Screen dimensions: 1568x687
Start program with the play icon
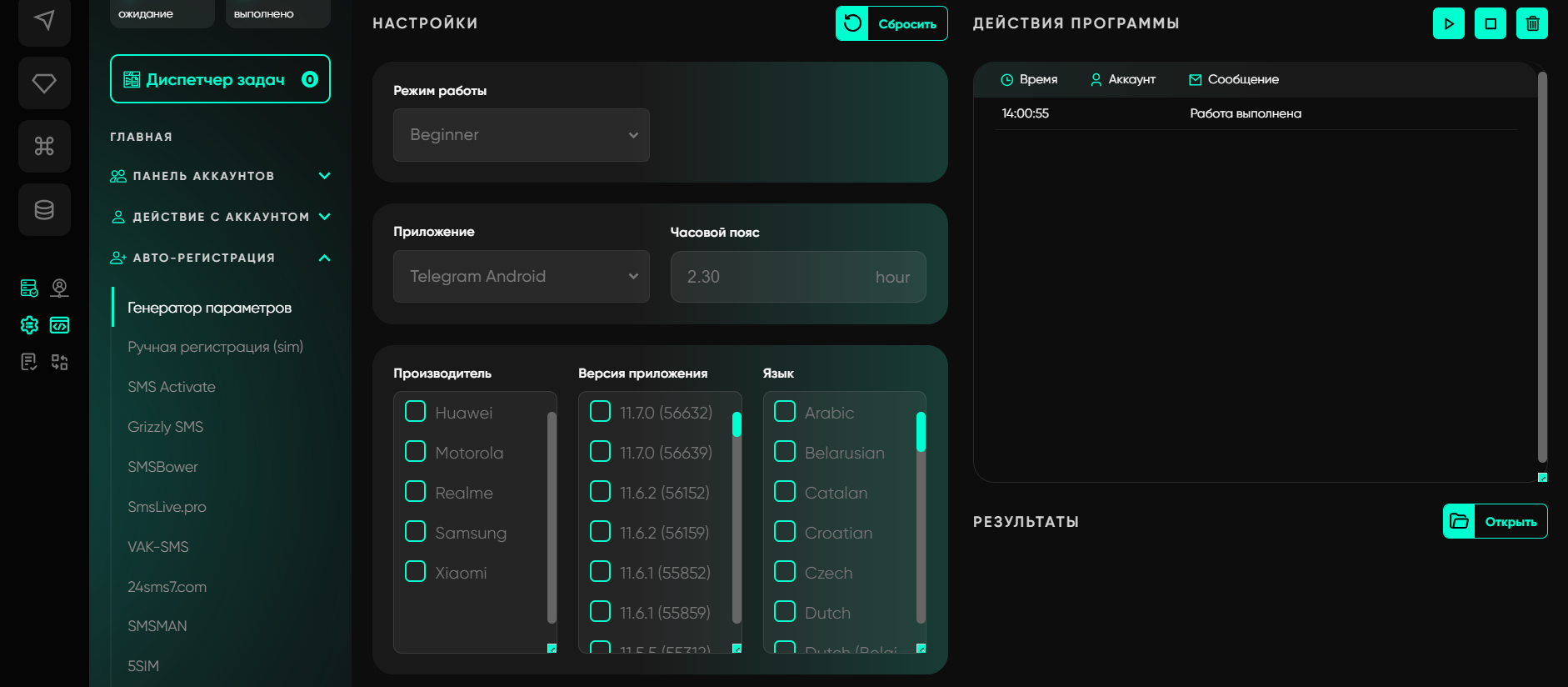1449,23
